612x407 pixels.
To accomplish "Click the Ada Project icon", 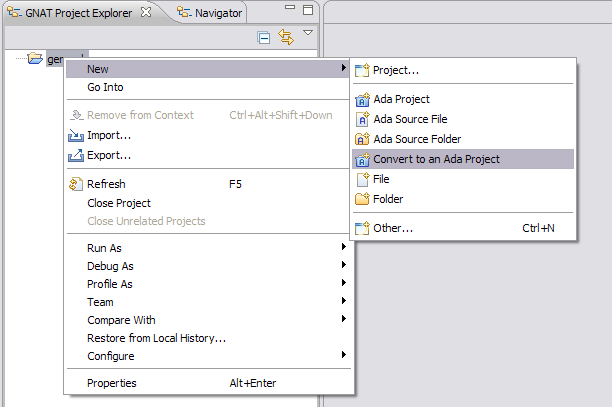I will [x=362, y=100].
